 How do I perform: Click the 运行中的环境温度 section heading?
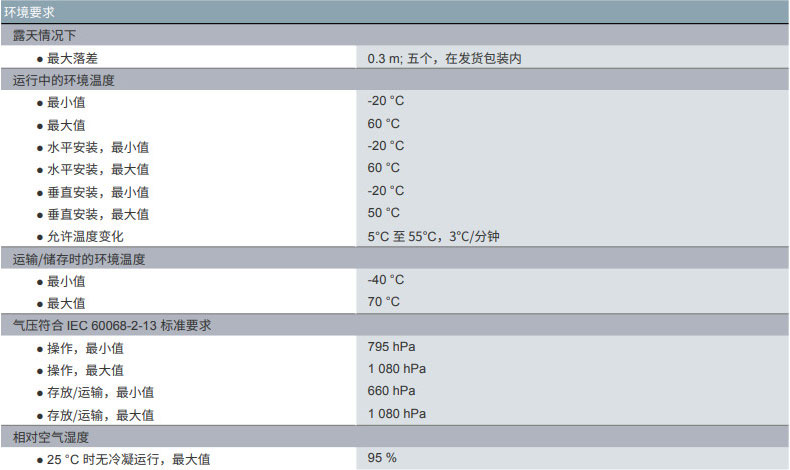[x=70, y=80]
